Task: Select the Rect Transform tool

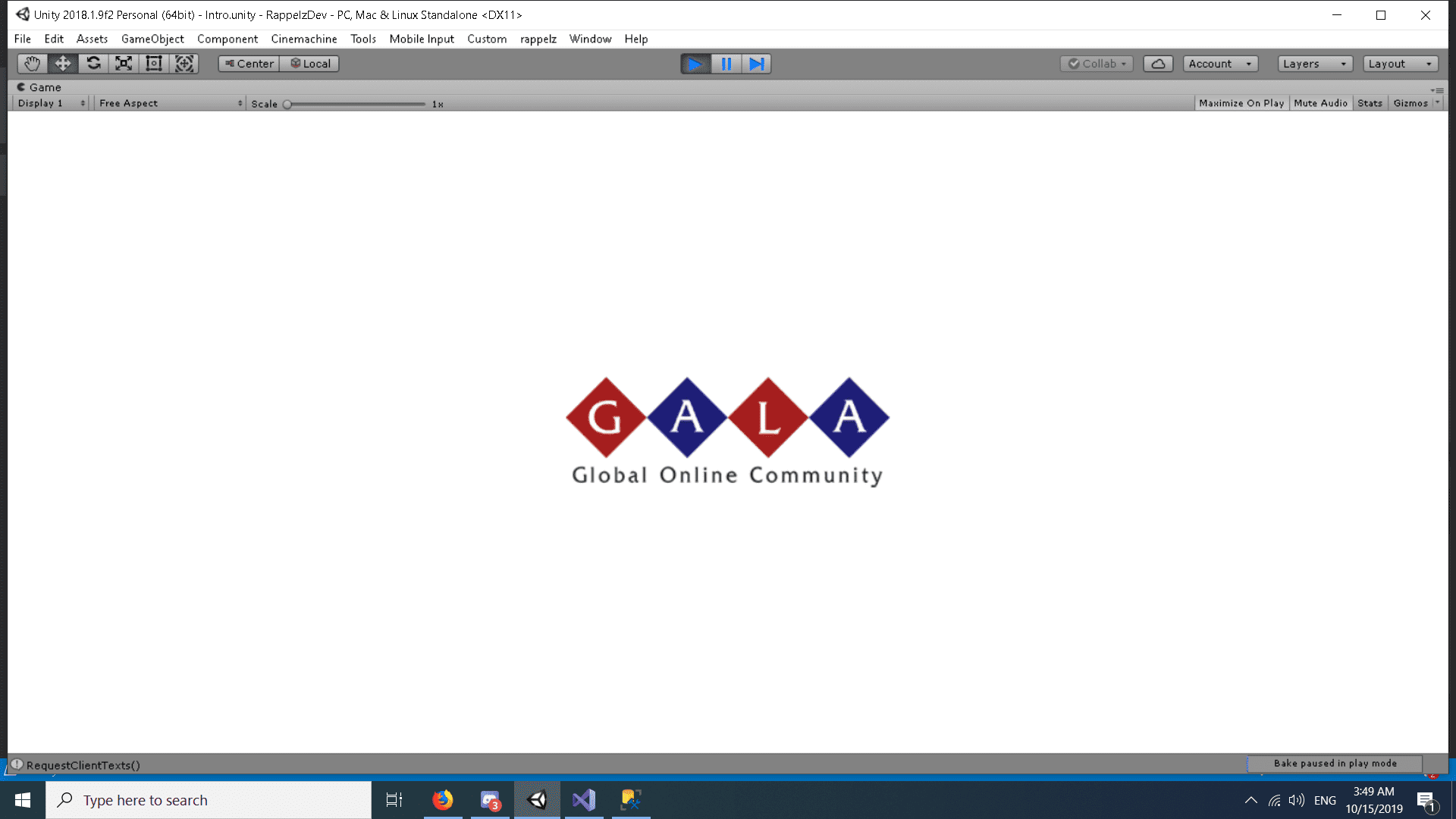Action: (x=153, y=63)
